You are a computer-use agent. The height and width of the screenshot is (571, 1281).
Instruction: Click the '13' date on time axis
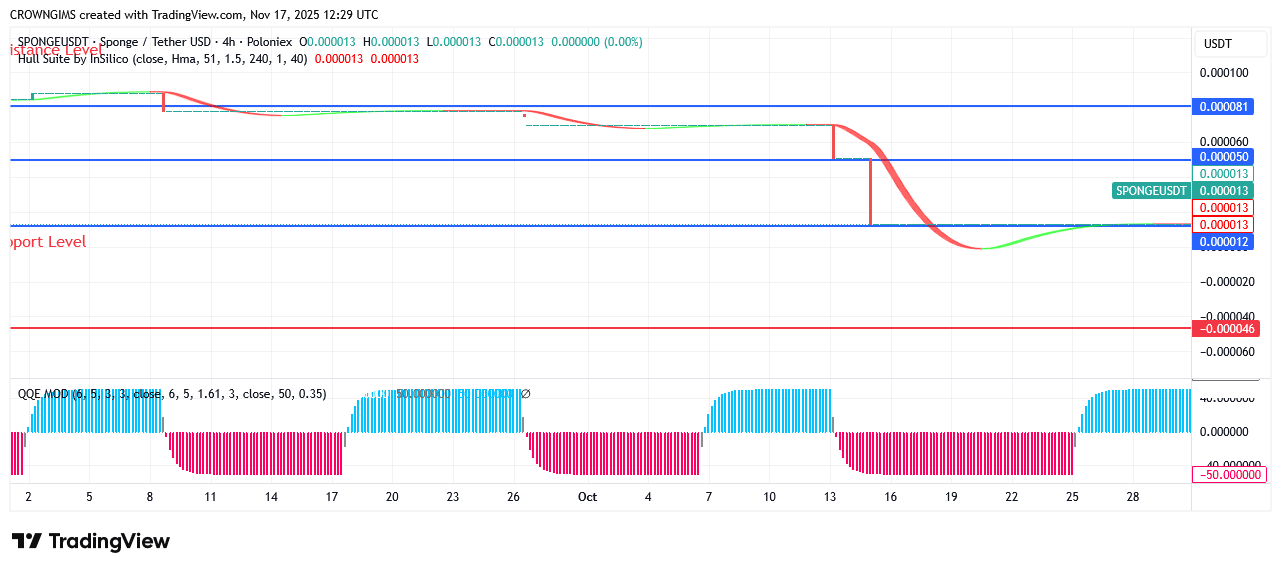tap(830, 497)
